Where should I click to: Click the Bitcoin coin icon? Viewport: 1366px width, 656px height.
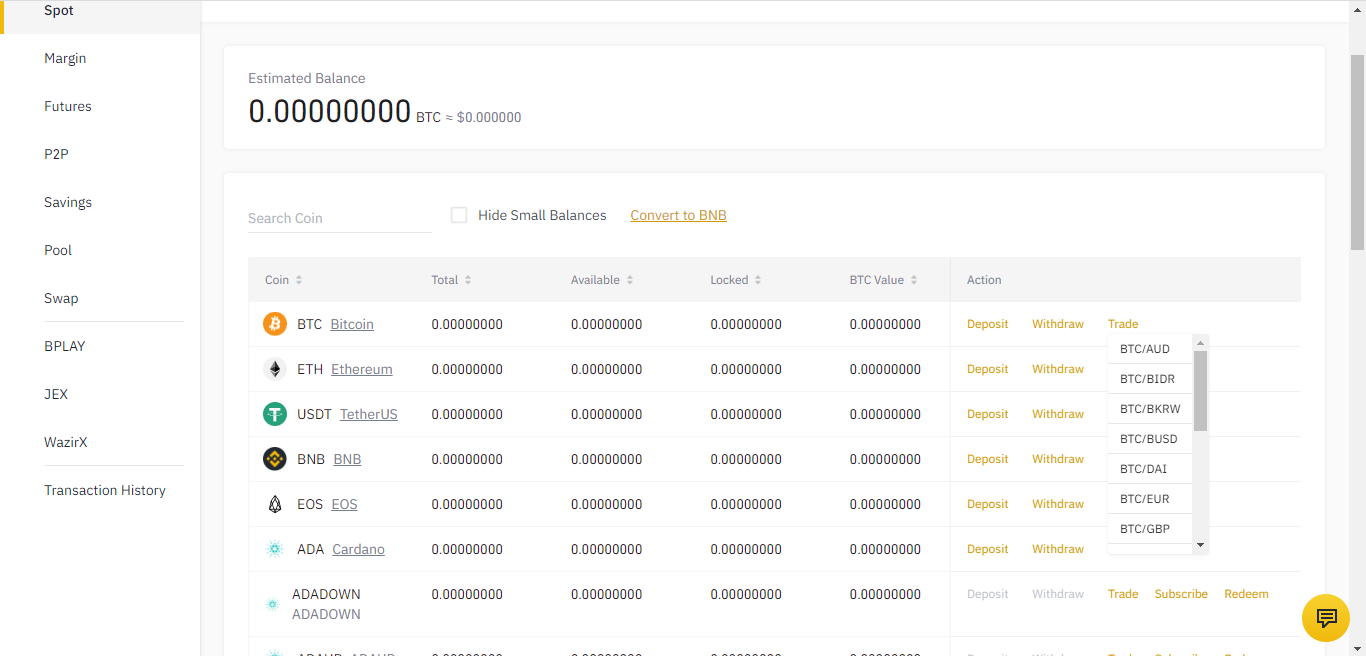coord(275,324)
